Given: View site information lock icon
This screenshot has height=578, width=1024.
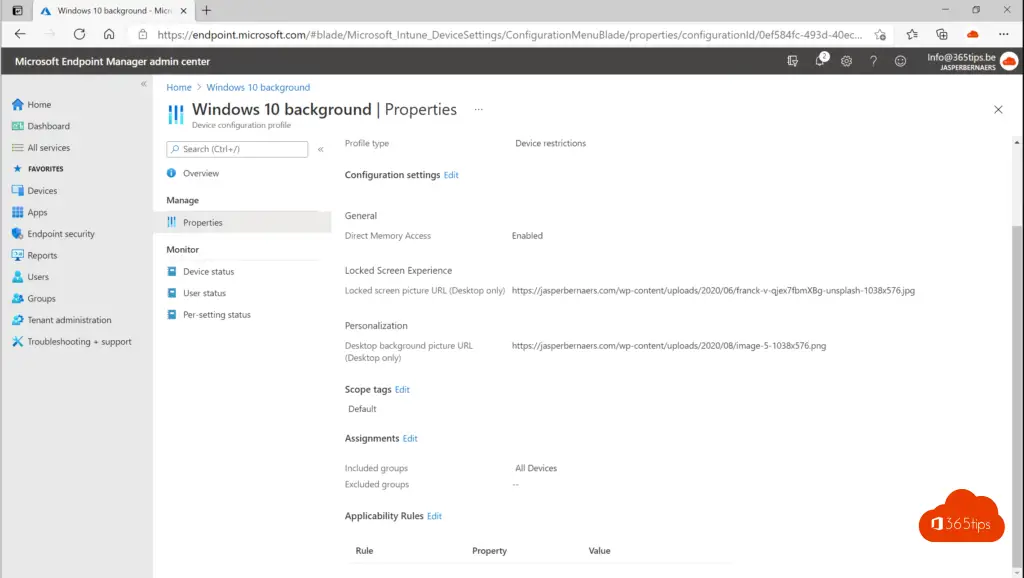Looking at the screenshot, I should (142, 34).
